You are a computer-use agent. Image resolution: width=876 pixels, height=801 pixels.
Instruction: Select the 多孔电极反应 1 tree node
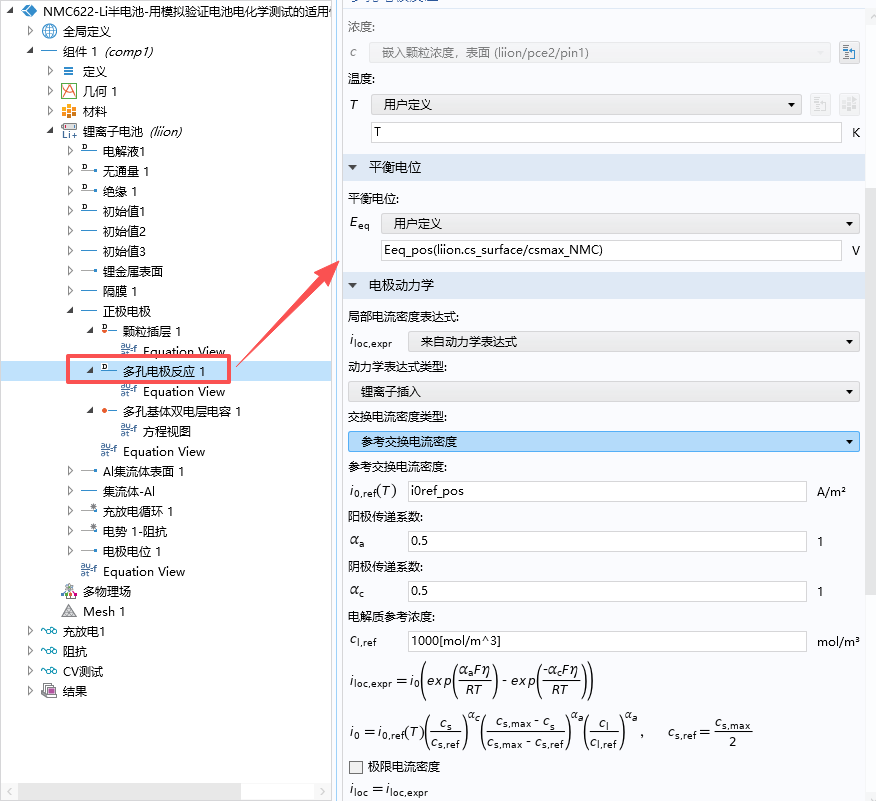[163, 371]
